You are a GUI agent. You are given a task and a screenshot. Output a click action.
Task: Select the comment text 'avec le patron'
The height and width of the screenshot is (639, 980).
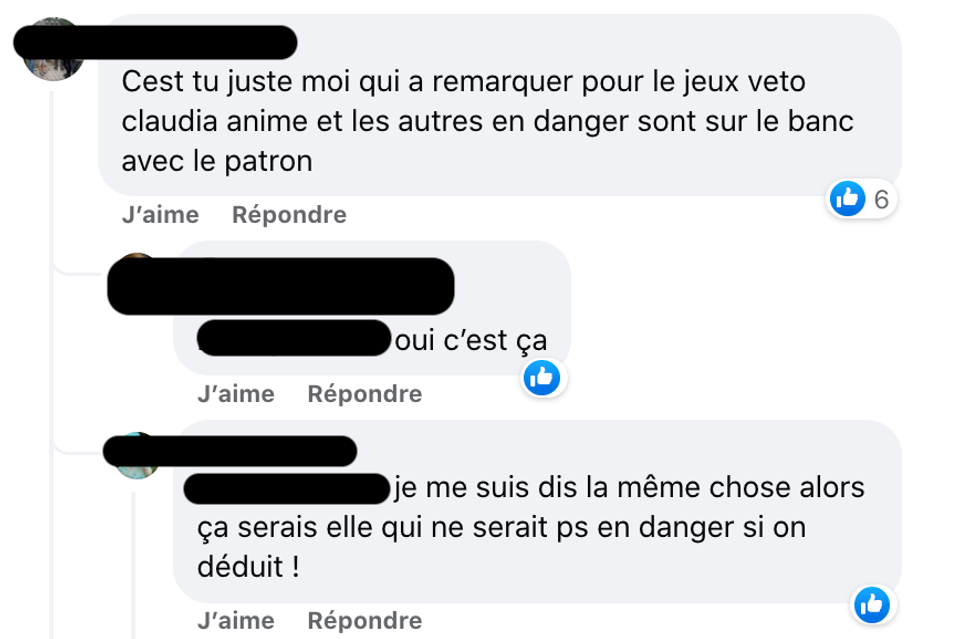point(217,161)
